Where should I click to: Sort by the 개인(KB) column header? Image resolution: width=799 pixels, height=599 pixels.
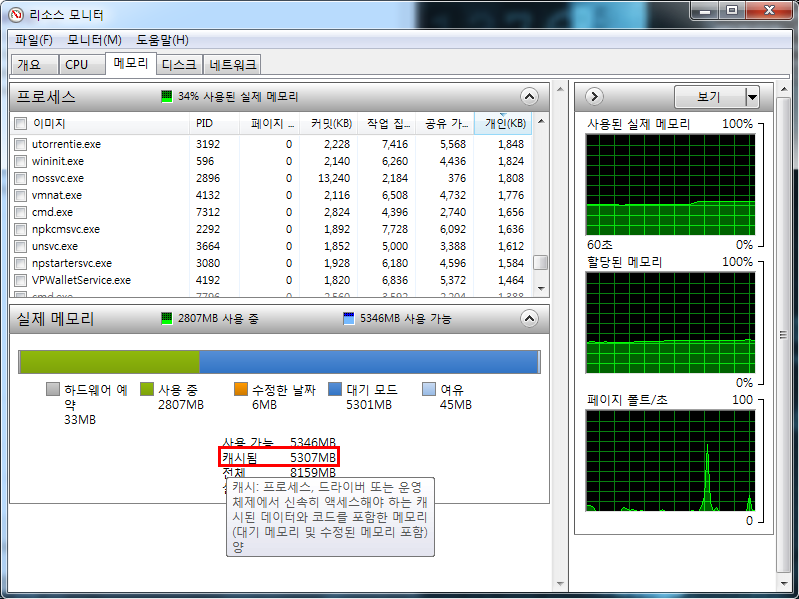coord(503,123)
